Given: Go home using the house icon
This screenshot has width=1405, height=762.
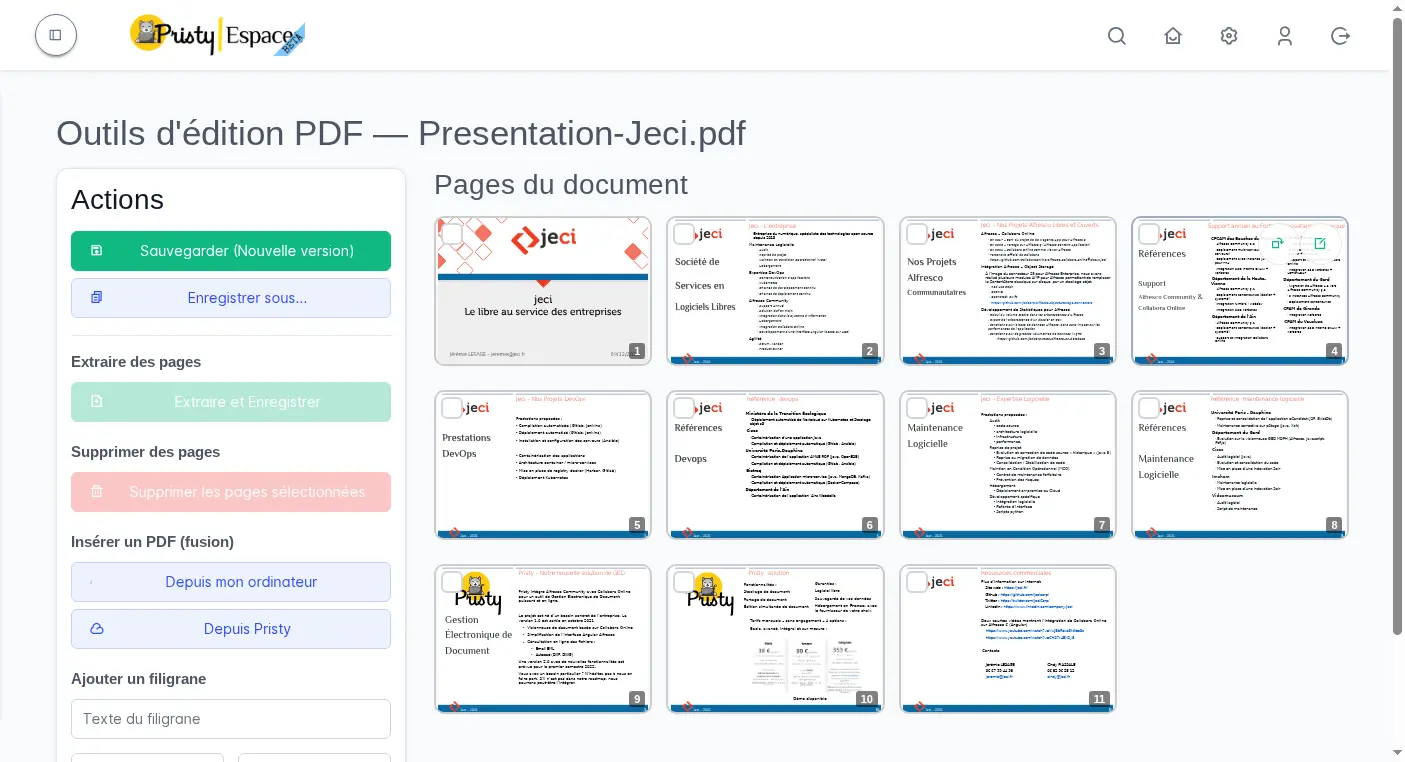Looking at the screenshot, I should click(1173, 35).
